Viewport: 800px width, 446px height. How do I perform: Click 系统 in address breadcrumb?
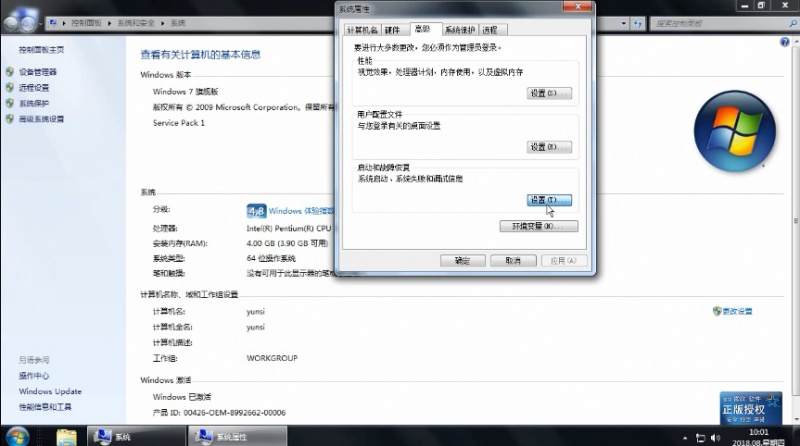click(178, 23)
